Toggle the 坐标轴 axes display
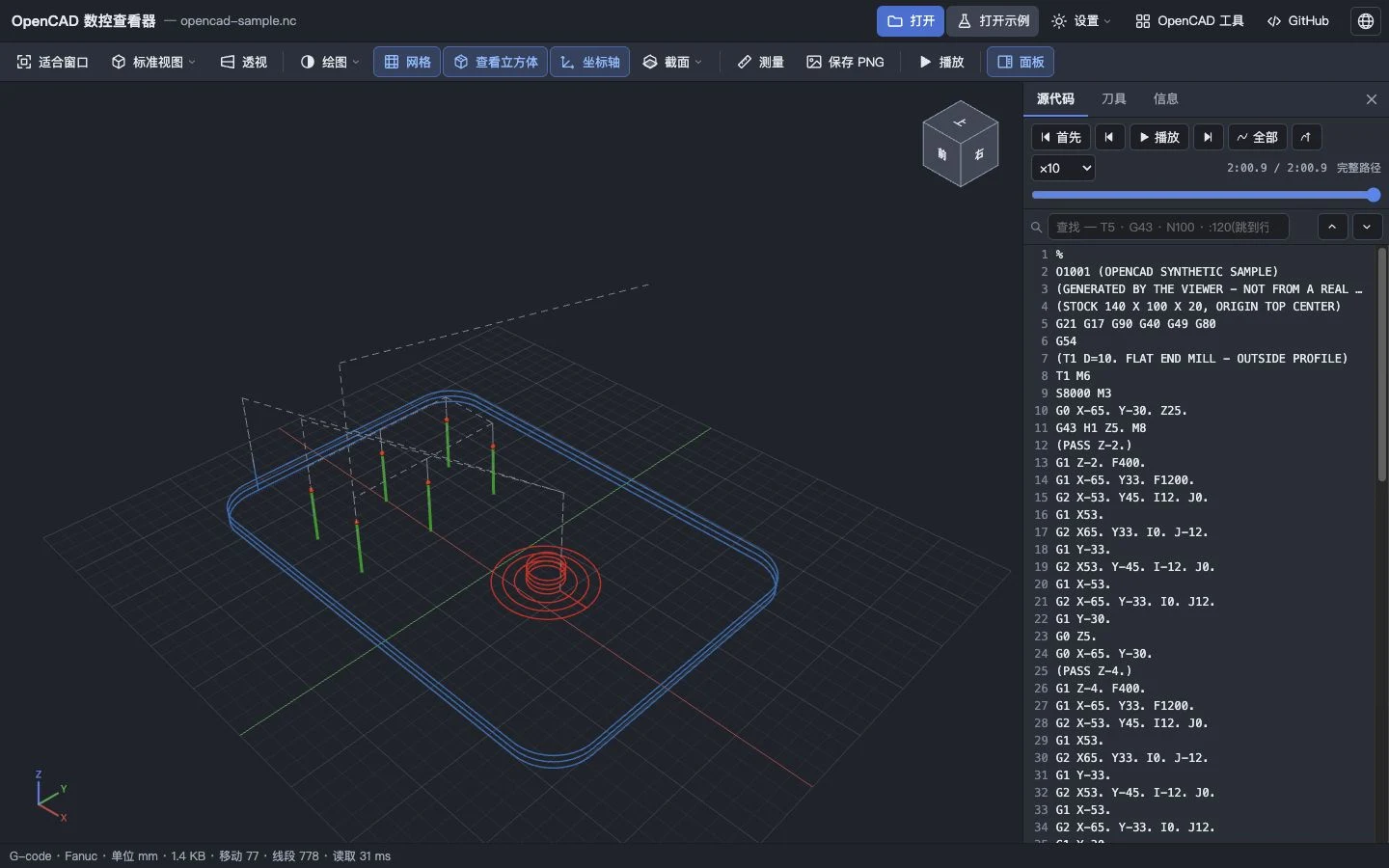Screen dimensions: 1389x868 click(x=589, y=62)
